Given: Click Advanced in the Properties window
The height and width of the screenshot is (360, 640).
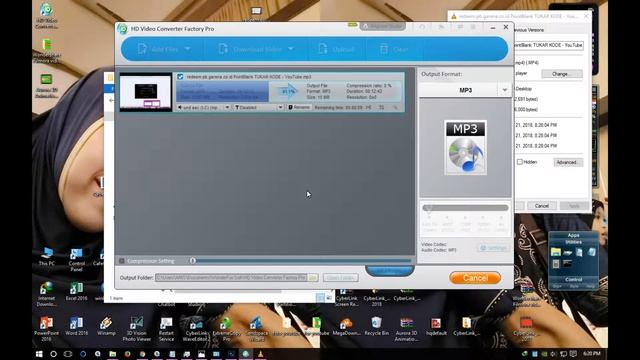Looking at the screenshot, I should click(x=568, y=162).
